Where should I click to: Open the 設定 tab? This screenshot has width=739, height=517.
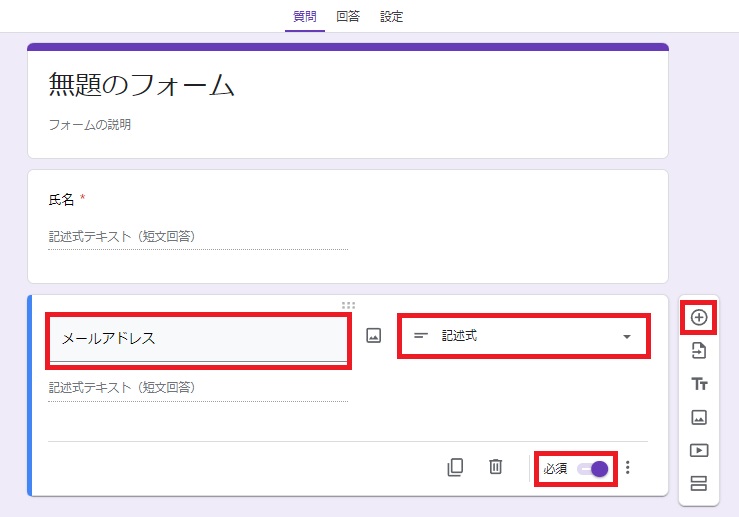pos(391,16)
